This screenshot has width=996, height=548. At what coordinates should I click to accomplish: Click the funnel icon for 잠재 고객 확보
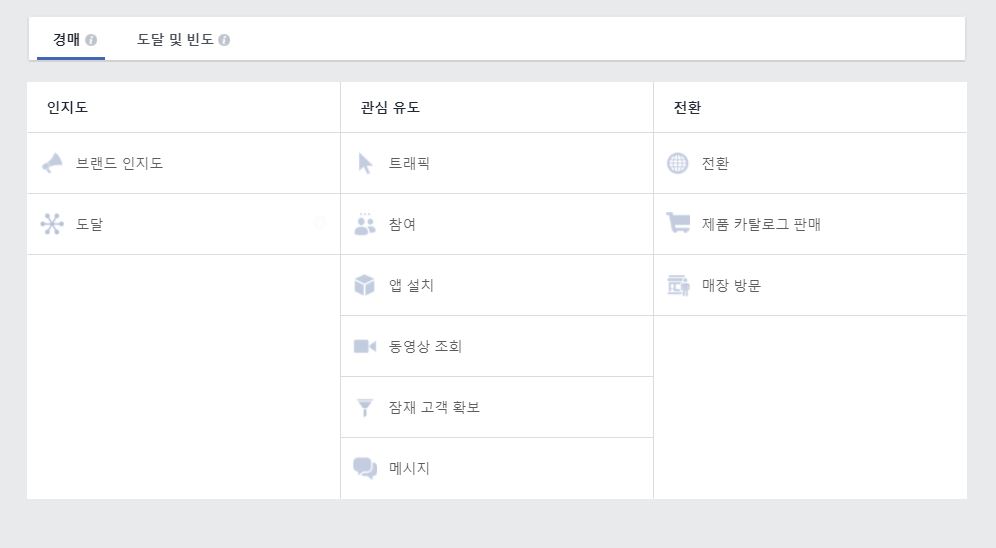365,407
